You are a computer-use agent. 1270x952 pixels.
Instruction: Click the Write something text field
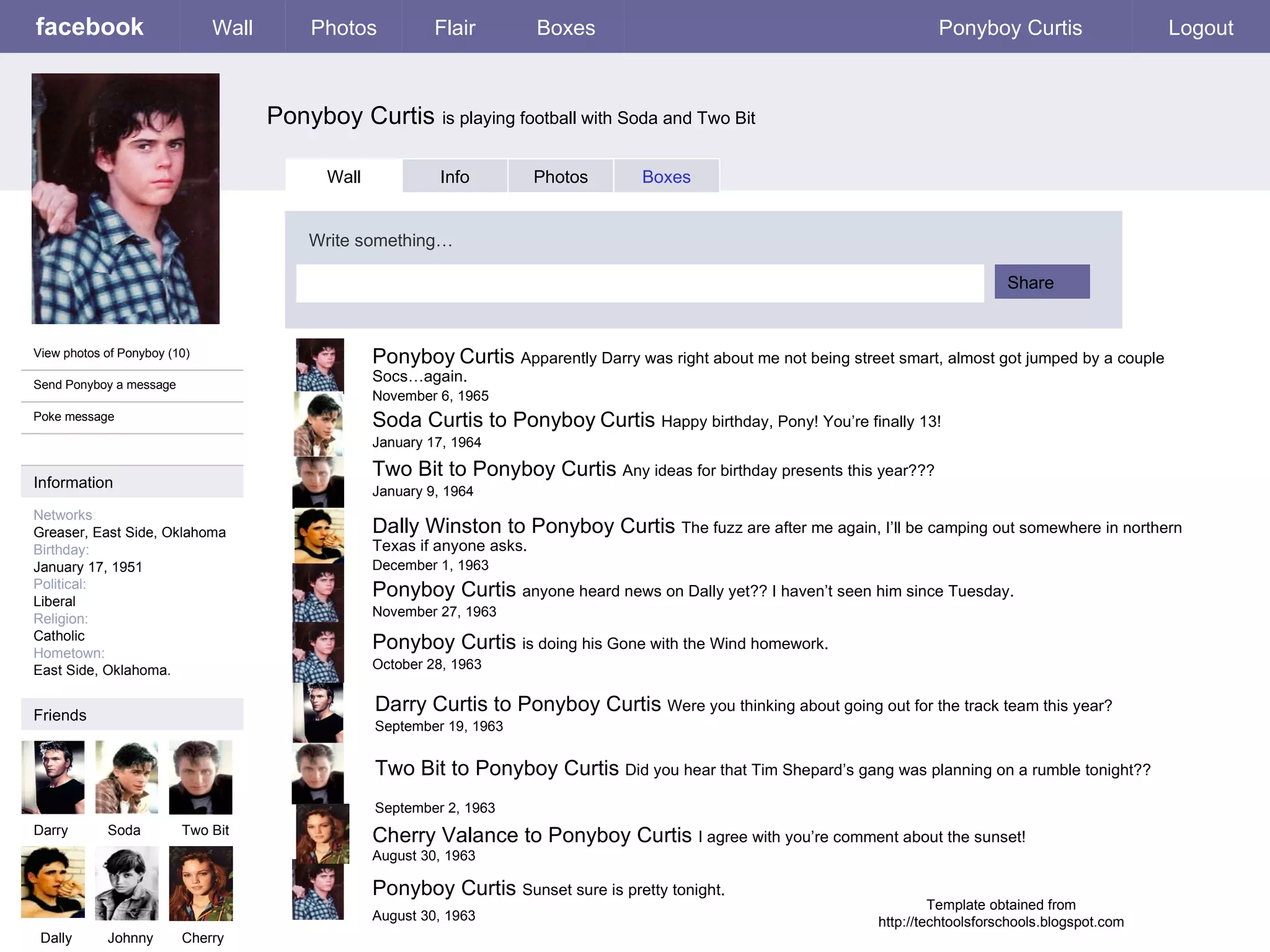(x=639, y=284)
